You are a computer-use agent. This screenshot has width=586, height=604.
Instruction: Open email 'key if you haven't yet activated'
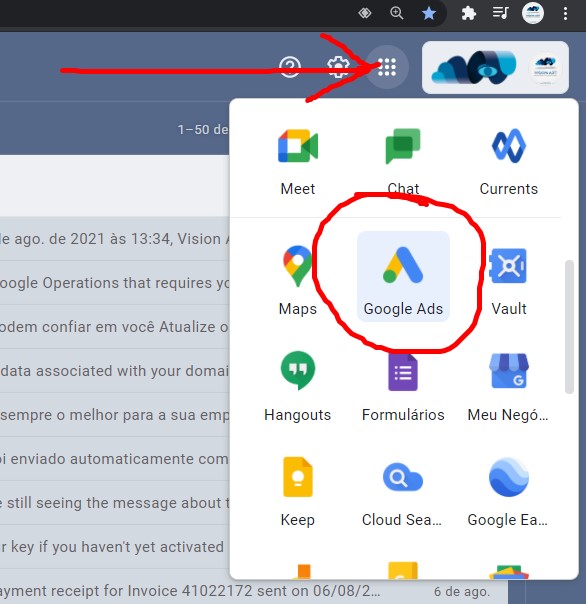[115, 546]
